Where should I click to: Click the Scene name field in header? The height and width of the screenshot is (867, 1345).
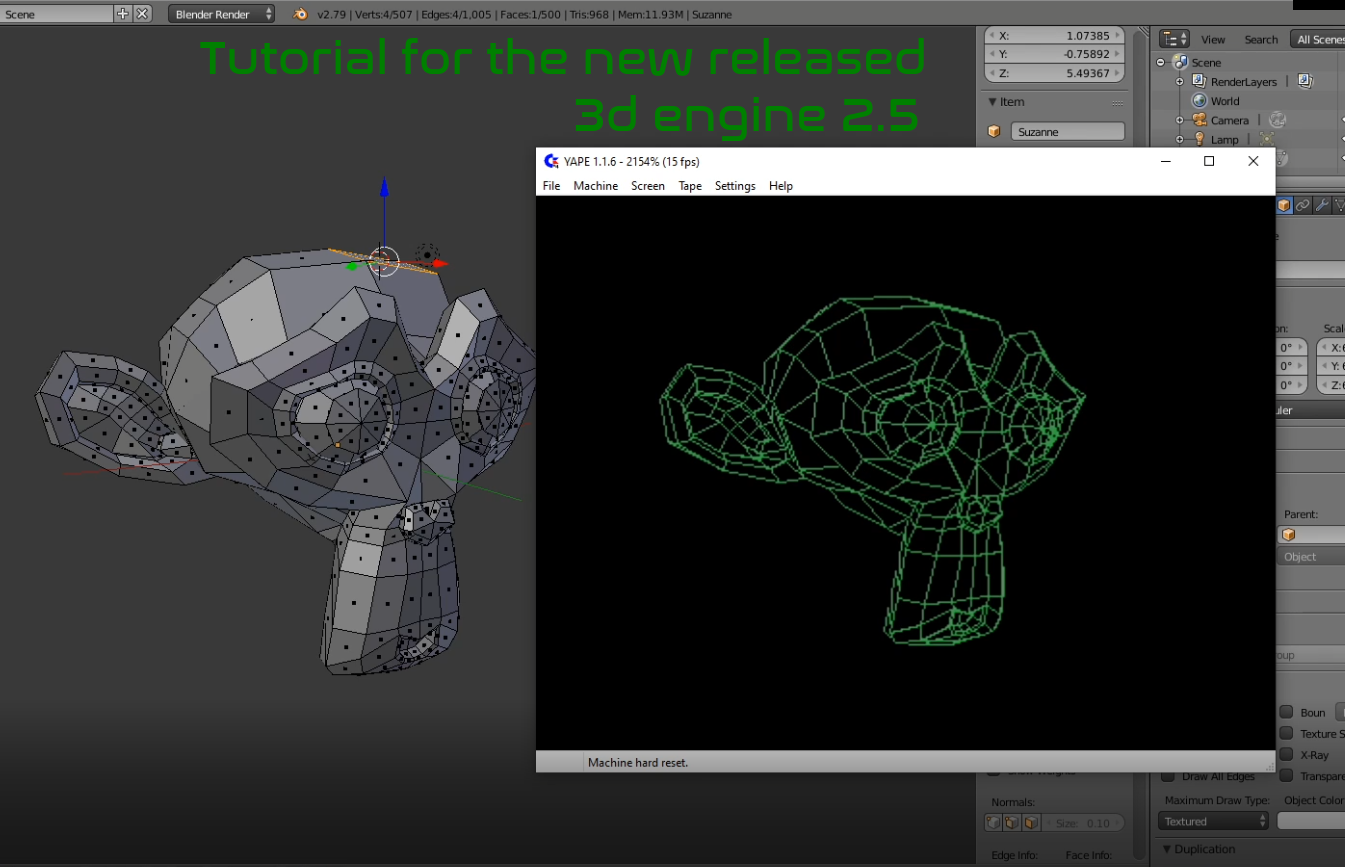click(57, 14)
